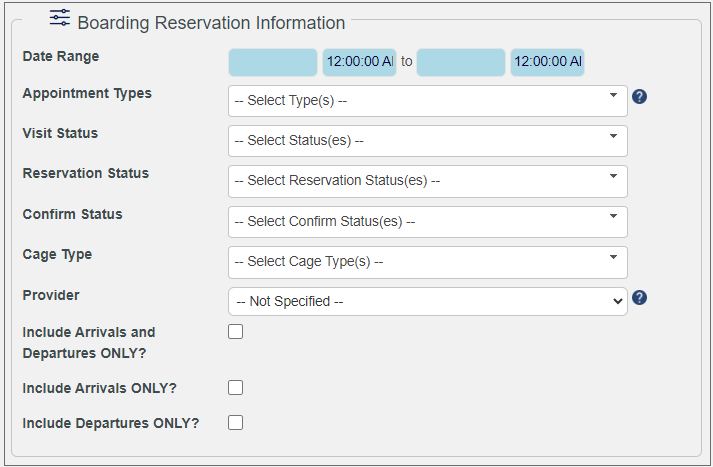
Task: Click the sliders icon beside Boarding Reservation Information
Action: click(x=60, y=19)
